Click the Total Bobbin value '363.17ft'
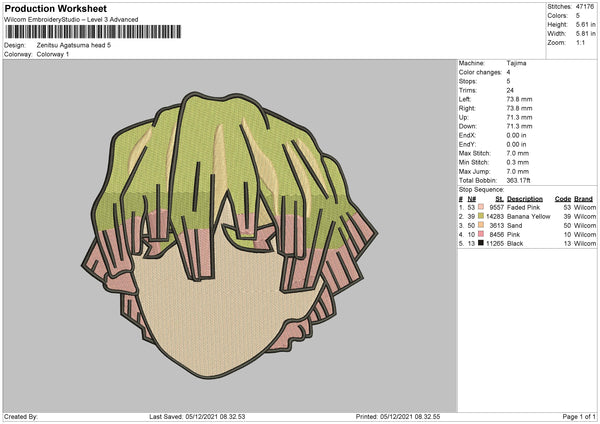 click(518, 180)
